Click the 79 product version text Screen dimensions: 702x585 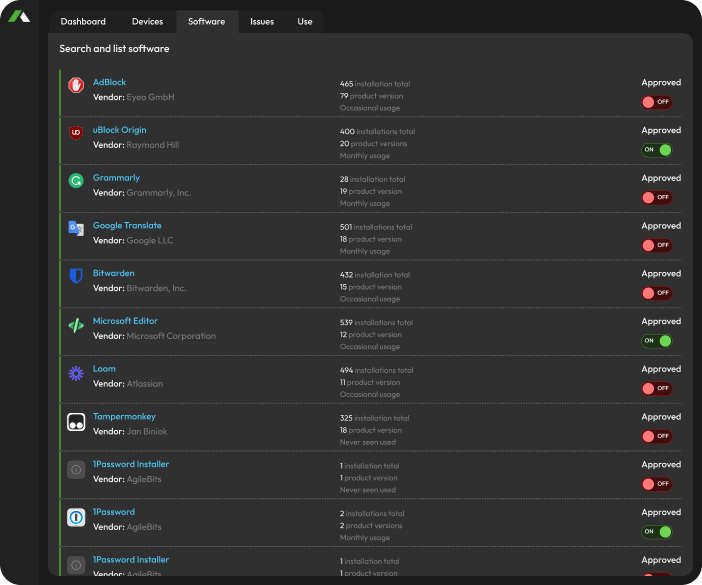(372, 96)
